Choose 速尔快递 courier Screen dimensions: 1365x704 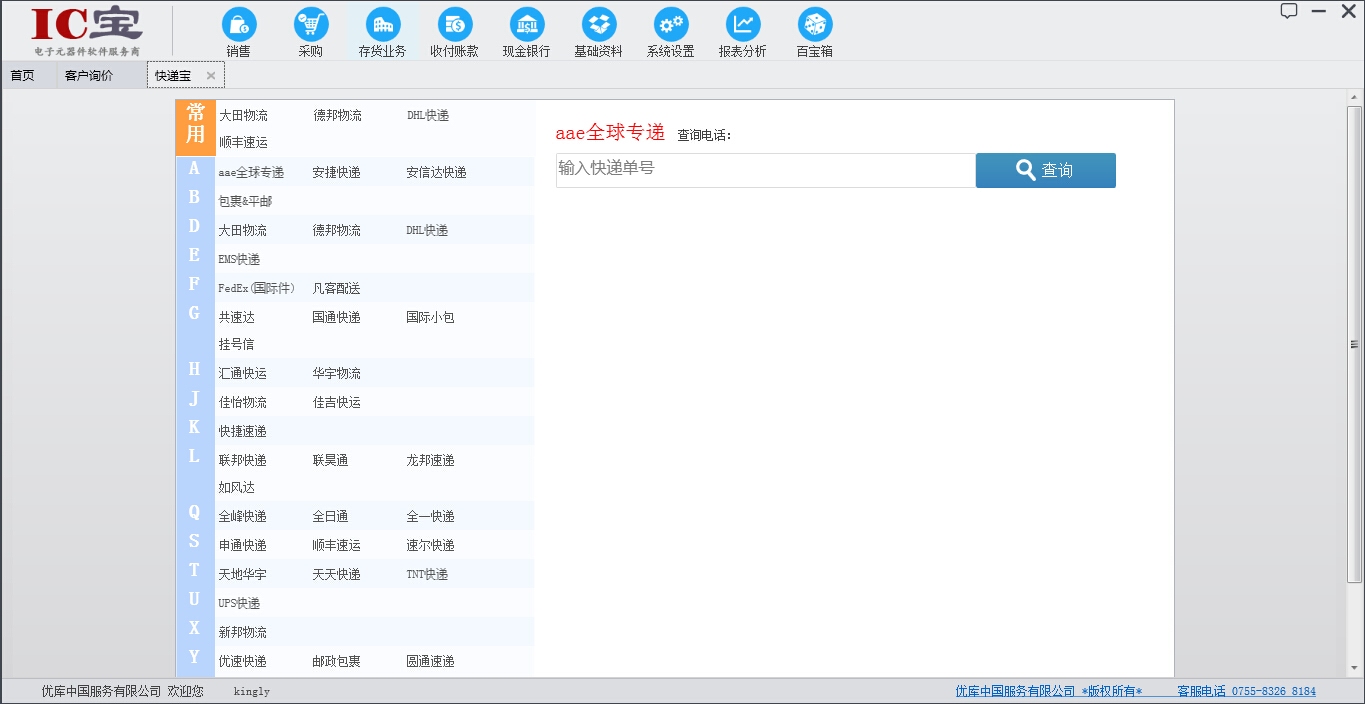[x=430, y=546]
